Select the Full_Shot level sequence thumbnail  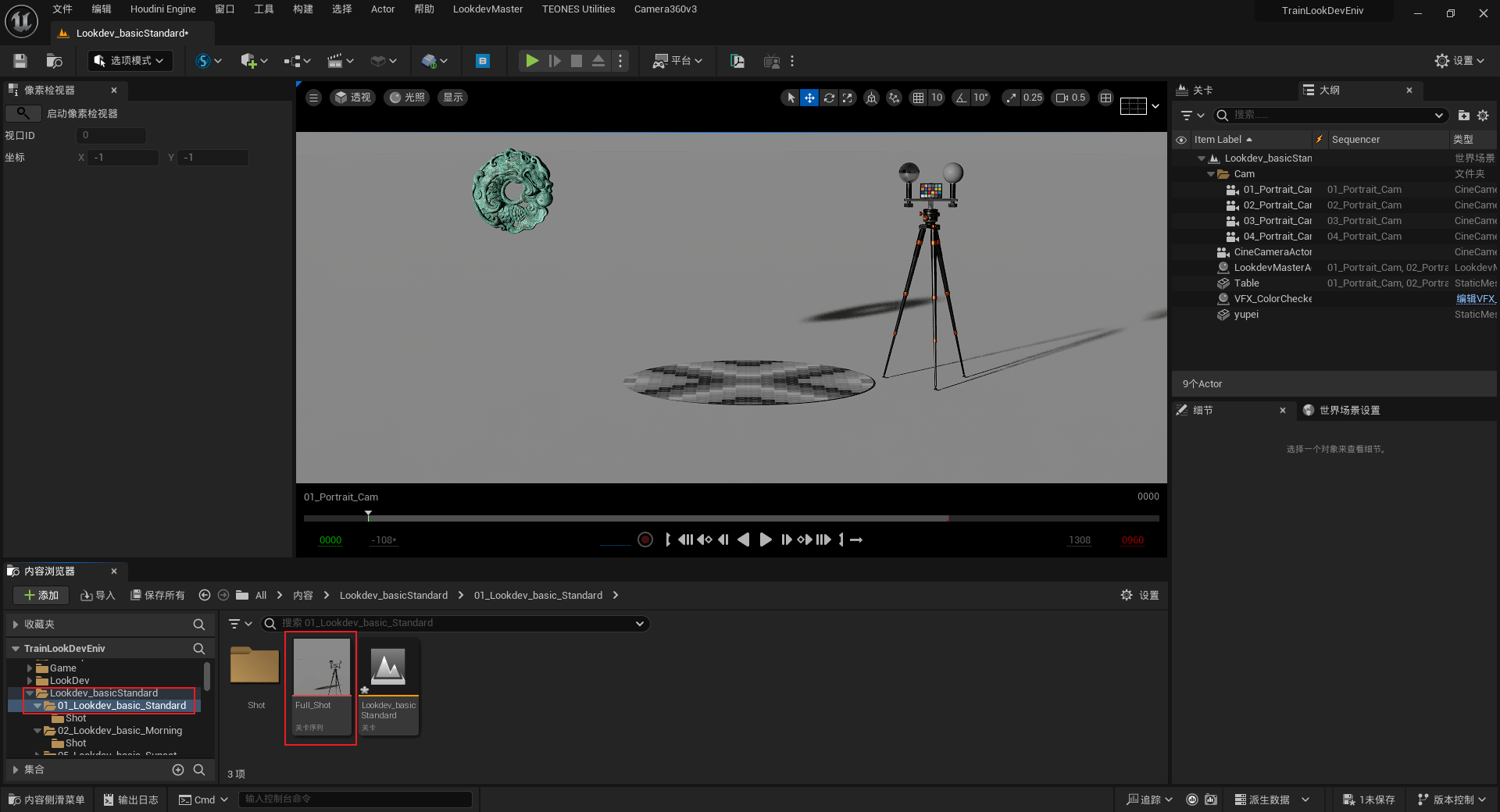(x=321, y=678)
